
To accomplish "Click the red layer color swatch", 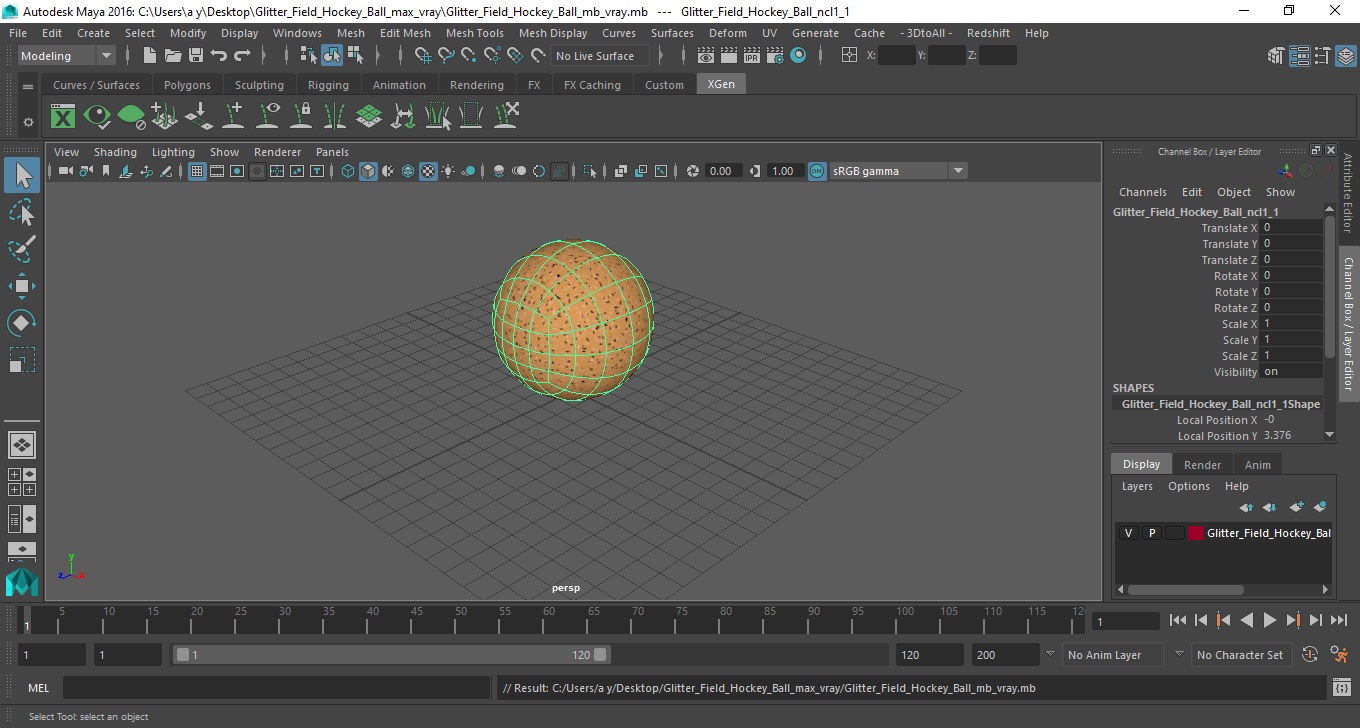I will pos(1196,533).
